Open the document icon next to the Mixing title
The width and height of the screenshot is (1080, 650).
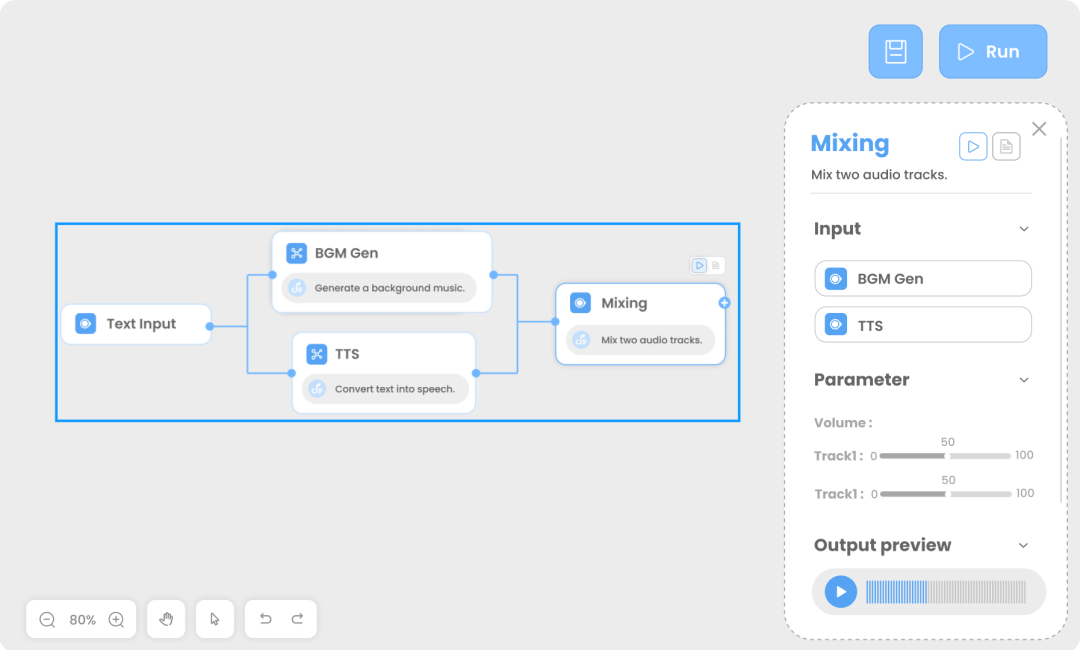coord(1006,146)
